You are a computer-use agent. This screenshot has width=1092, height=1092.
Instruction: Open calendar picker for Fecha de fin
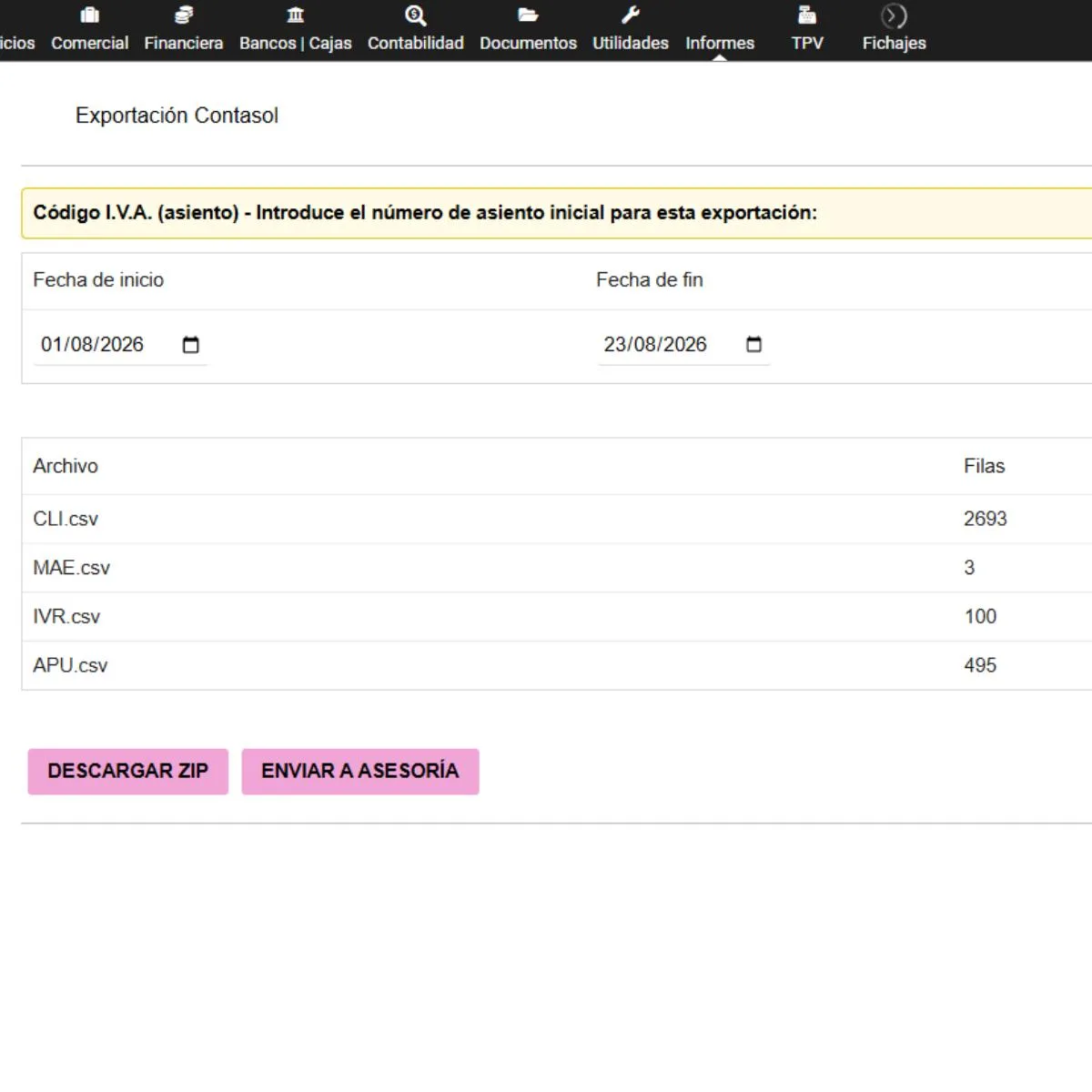(x=753, y=345)
